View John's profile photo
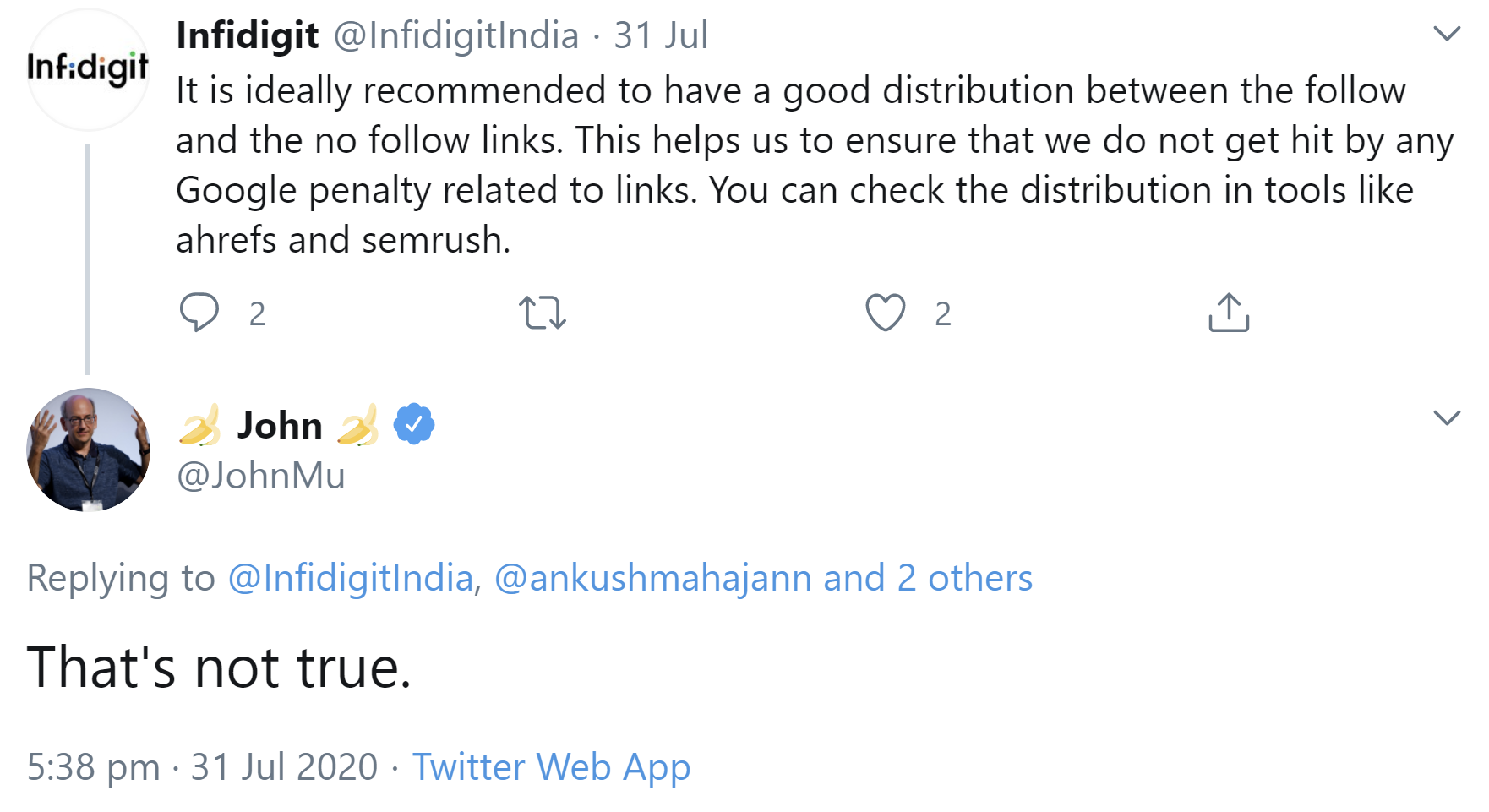 click(x=88, y=450)
